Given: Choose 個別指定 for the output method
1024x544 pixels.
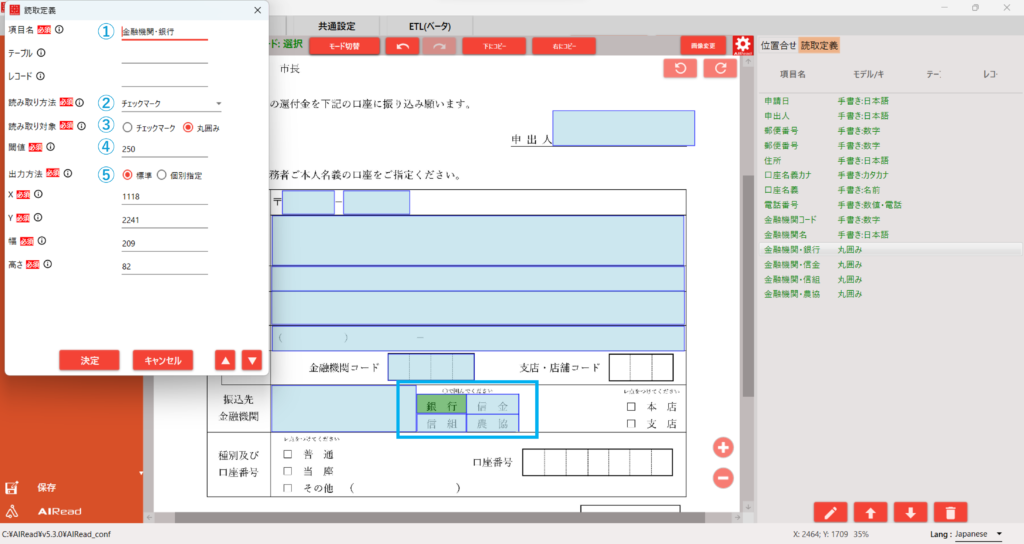Looking at the screenshot, I should 162,175.
